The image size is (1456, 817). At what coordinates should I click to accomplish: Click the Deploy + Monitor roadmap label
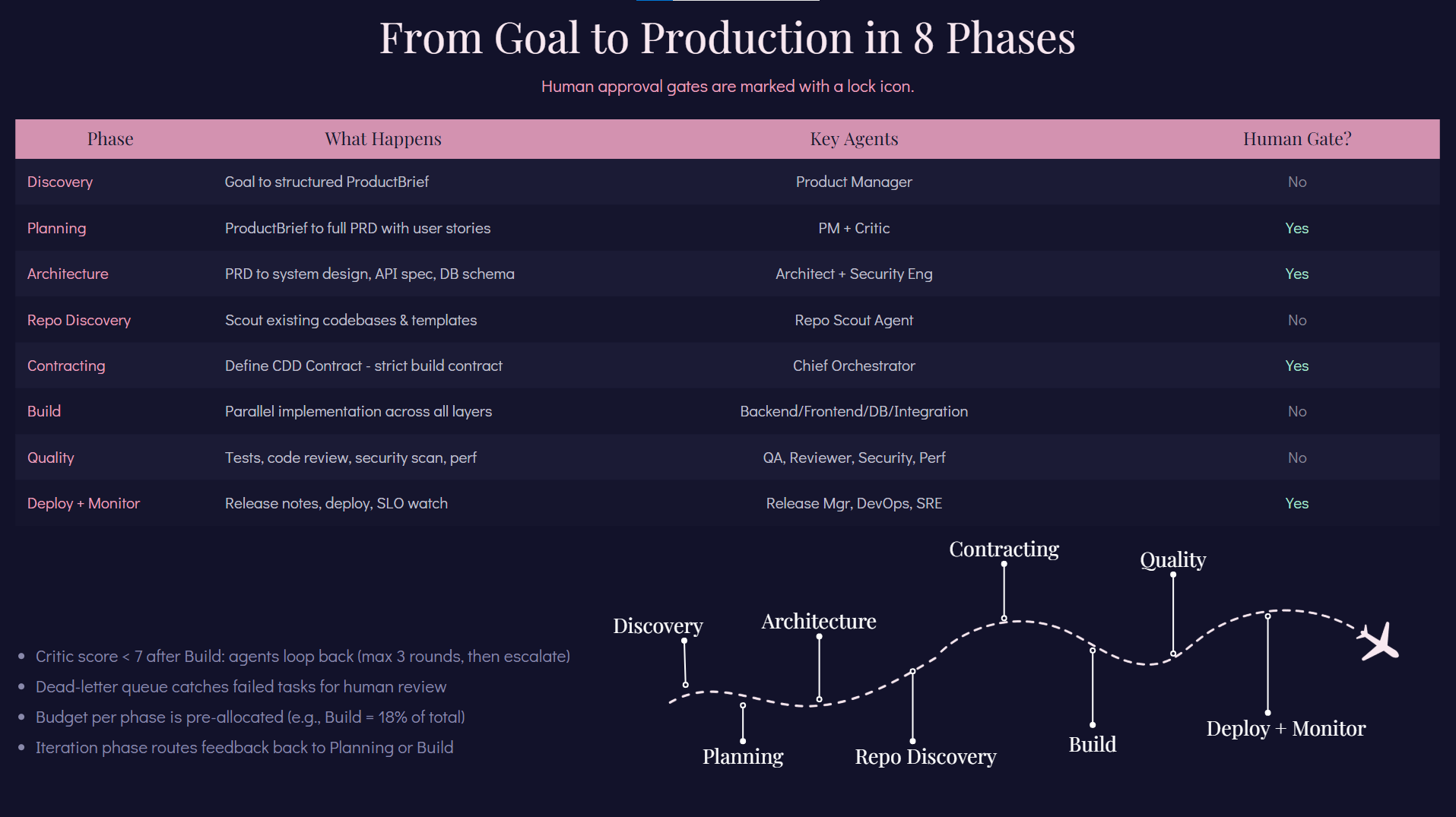point(1286,728)
